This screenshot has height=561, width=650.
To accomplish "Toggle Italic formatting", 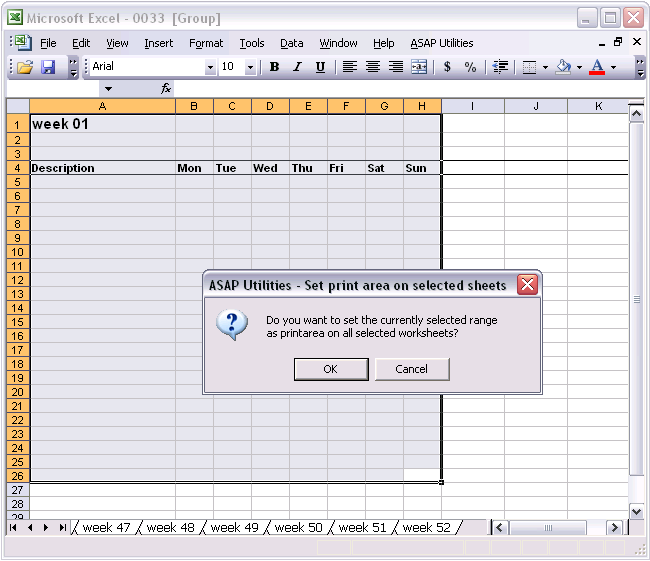I will point(297,67).
